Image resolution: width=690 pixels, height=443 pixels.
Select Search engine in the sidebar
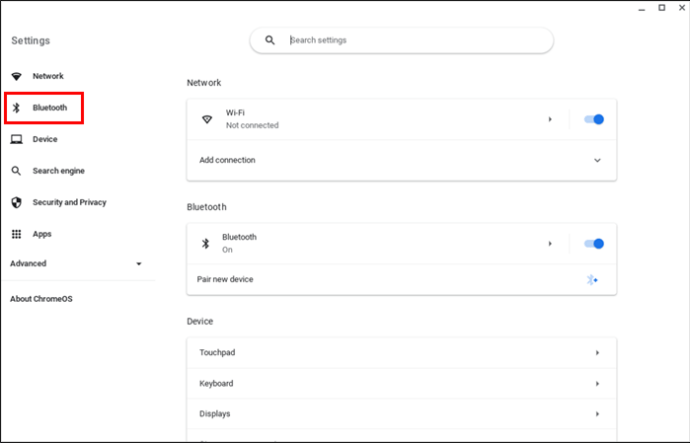[59, 171]
